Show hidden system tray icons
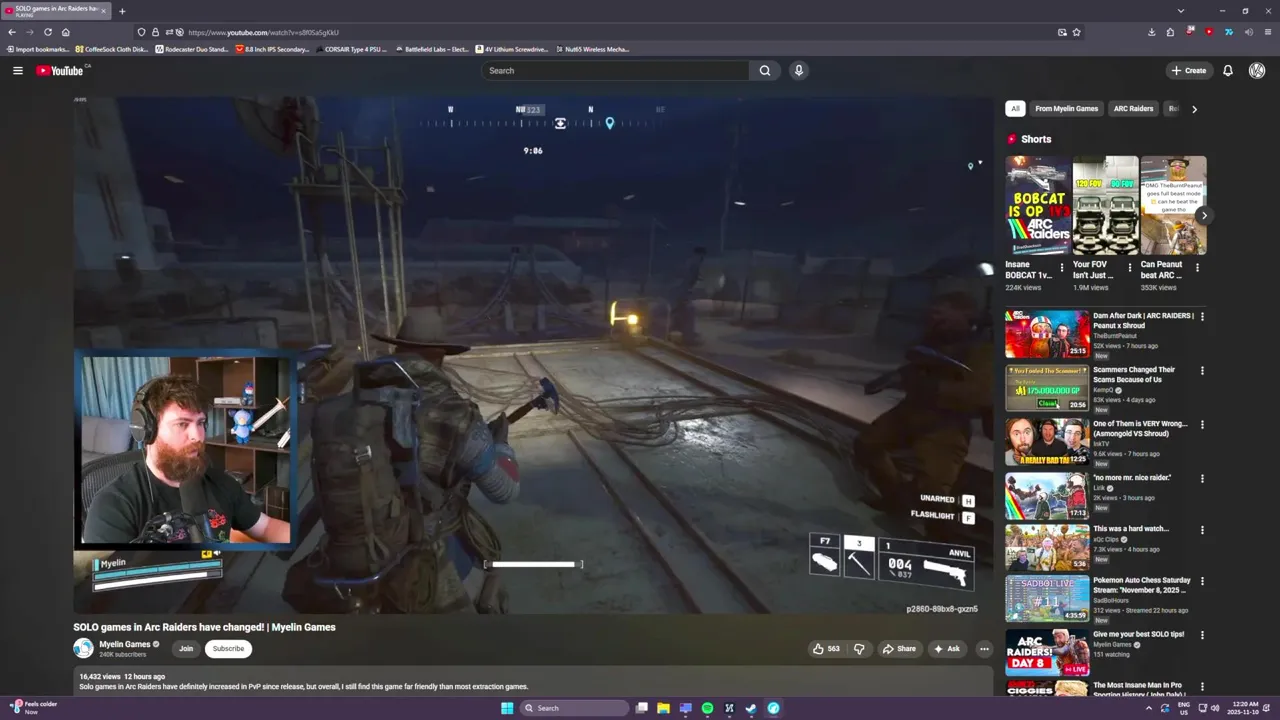The image size is (1280, 720). point(1148,708)
